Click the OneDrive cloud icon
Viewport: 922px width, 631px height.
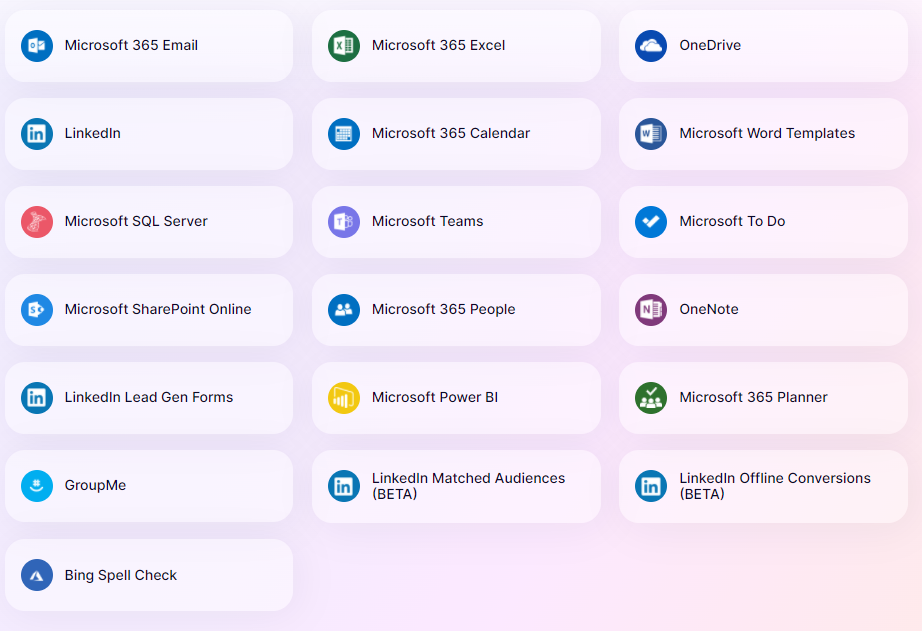tap(650, 45)
